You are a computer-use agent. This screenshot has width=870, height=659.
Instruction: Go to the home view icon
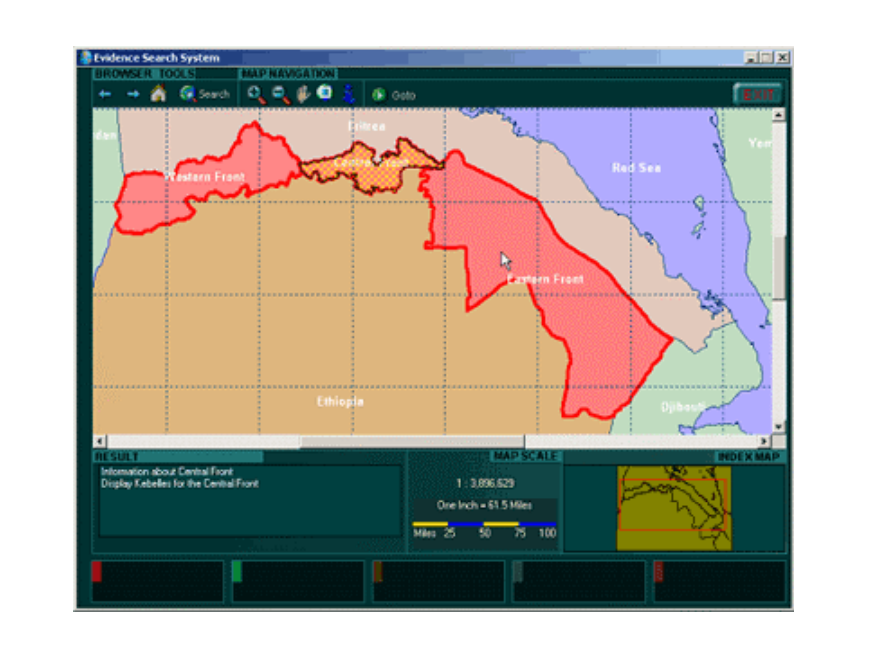click(158, 94)
